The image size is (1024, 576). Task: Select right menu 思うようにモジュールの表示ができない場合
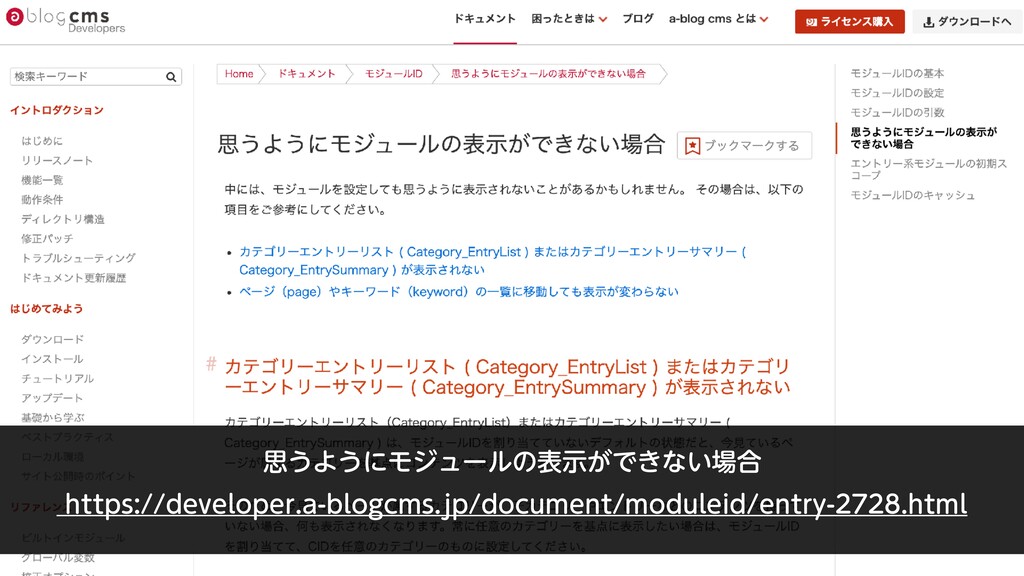[x=923, y=138]
